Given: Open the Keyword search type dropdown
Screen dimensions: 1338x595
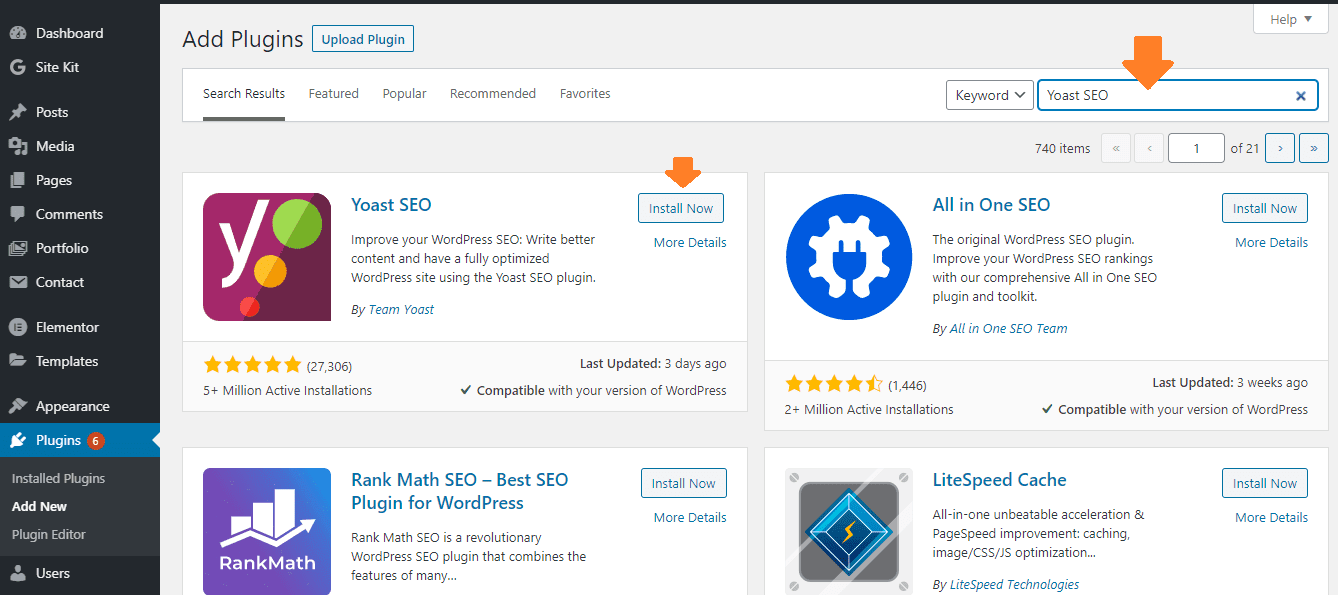Looking at the screenshot, I should 990,95.
